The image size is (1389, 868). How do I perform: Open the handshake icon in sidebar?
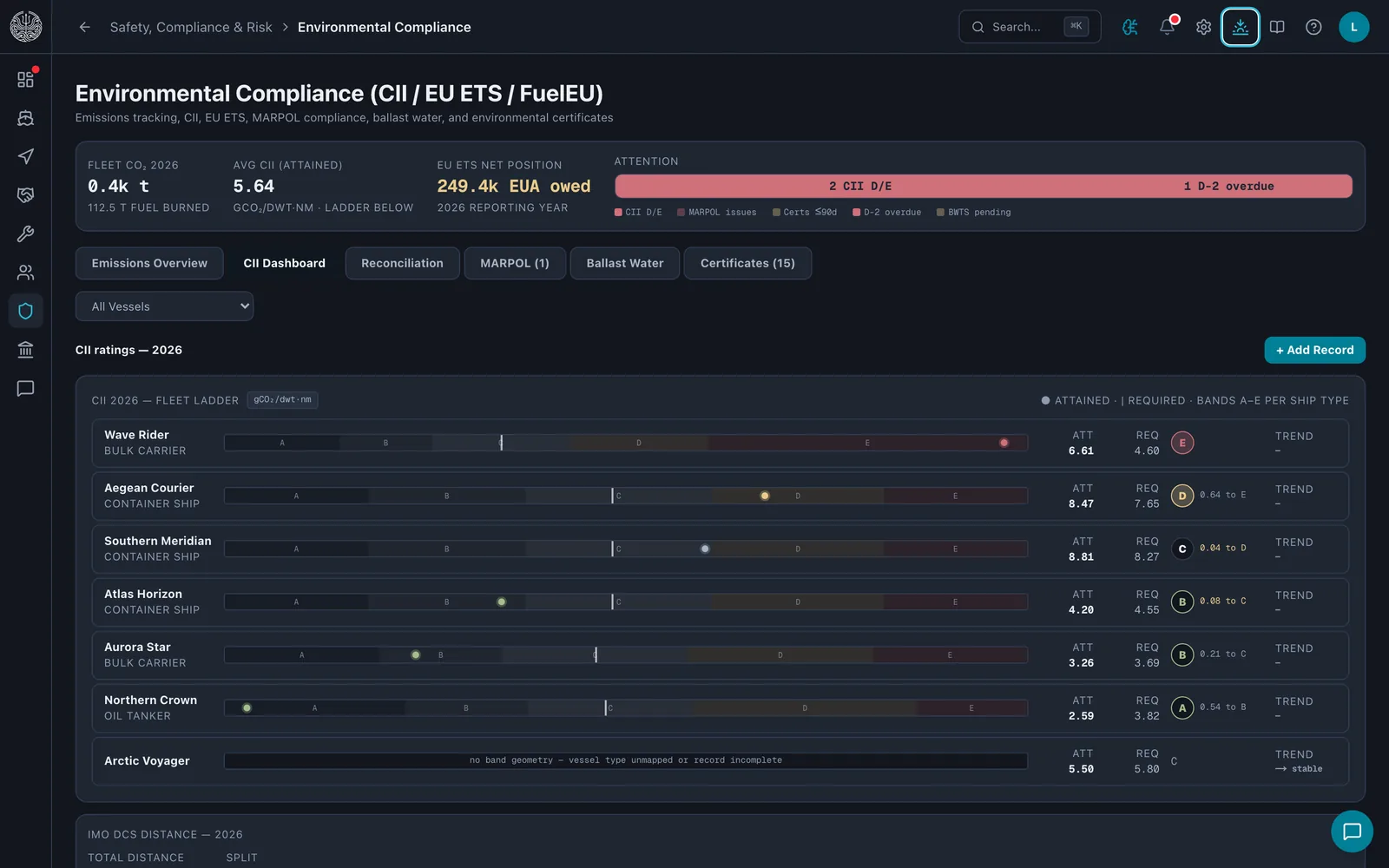coord(26,195)
